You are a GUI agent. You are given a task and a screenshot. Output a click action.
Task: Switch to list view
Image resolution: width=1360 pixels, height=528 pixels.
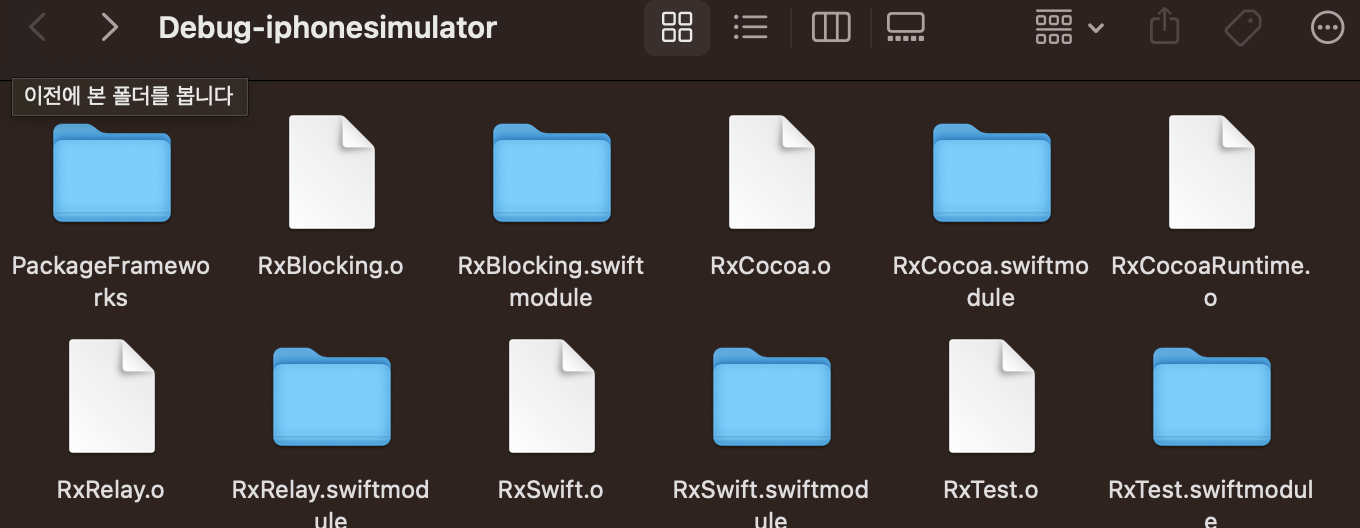click(x=750, y=28)
